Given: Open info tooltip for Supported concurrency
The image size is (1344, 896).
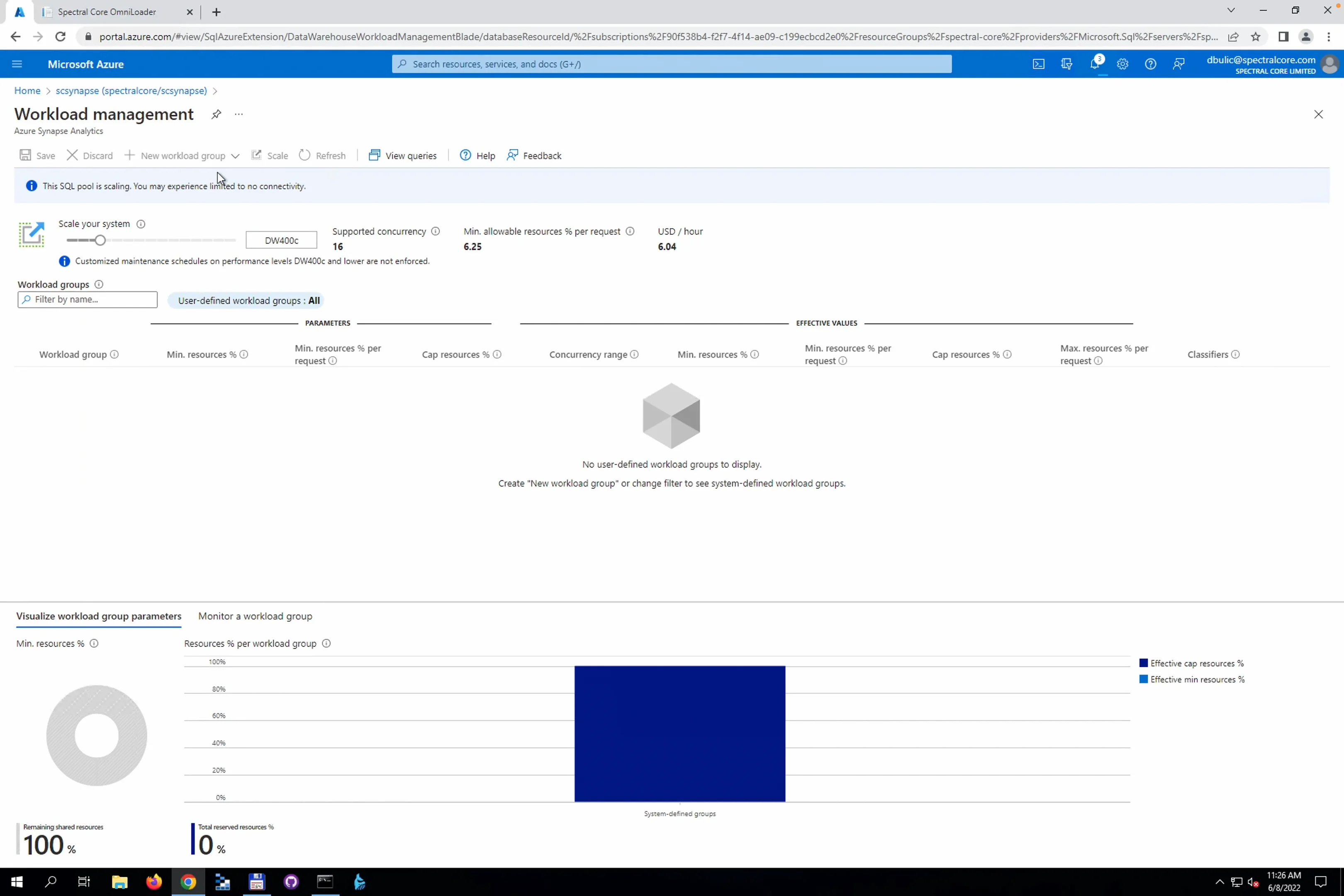Looking at the screenshot, I should 436,231.
